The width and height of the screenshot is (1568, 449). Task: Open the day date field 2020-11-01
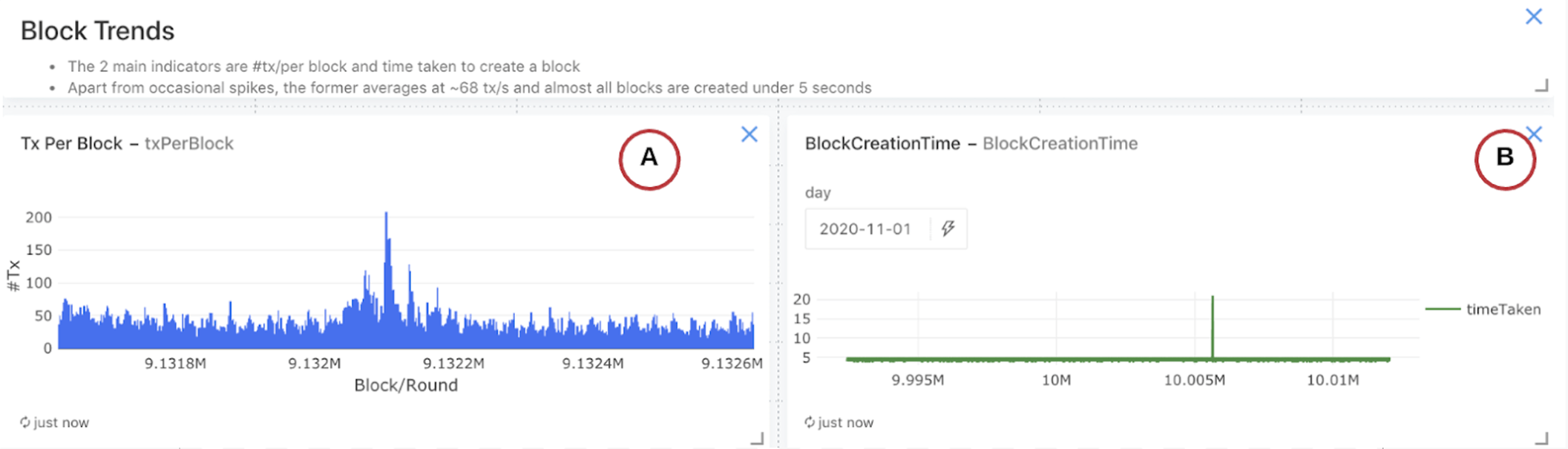click(x=865, y=229)
